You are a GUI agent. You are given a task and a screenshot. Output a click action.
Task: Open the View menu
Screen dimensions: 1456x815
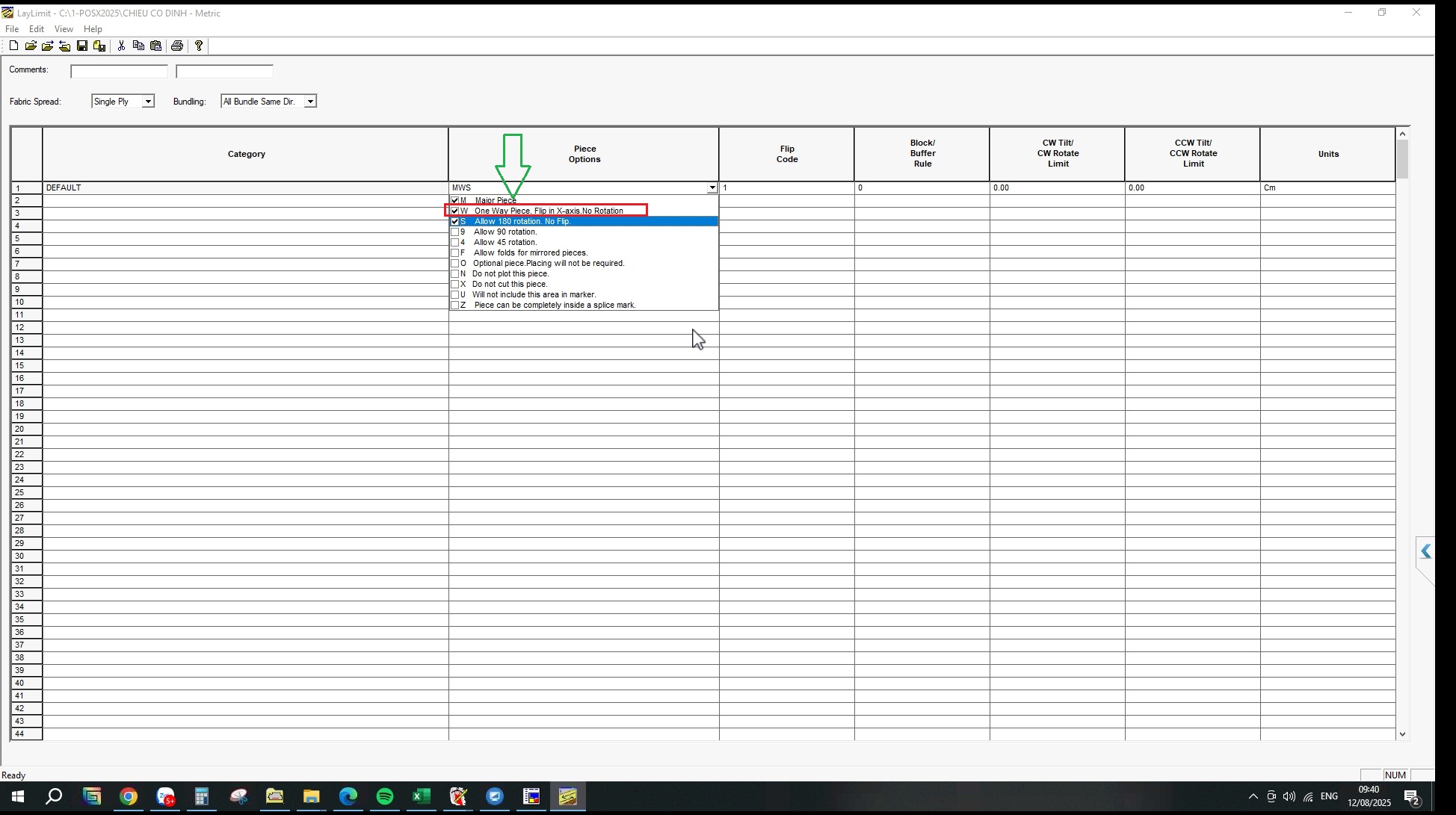[x=64, y=29]
